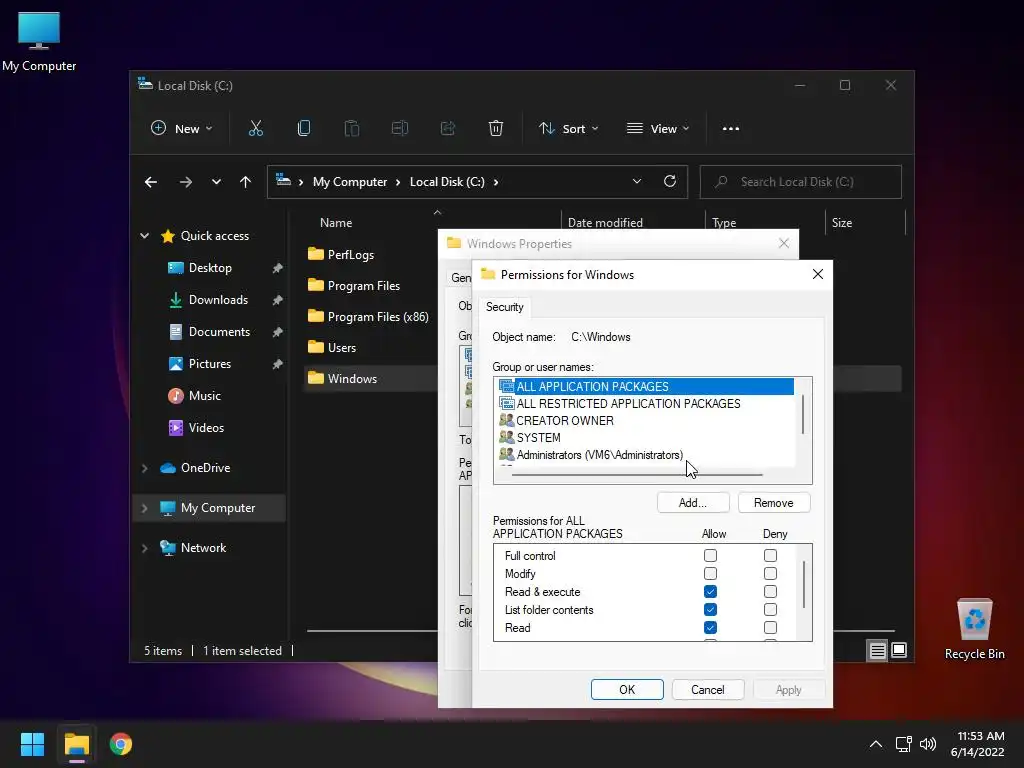Click the group list vertical scrollbar
Screen dimensions: 1024x768
click(803, 414)
